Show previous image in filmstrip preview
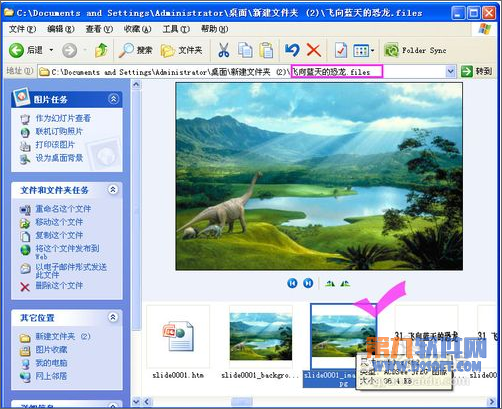 pyautogui.click(x=292, y=283)
